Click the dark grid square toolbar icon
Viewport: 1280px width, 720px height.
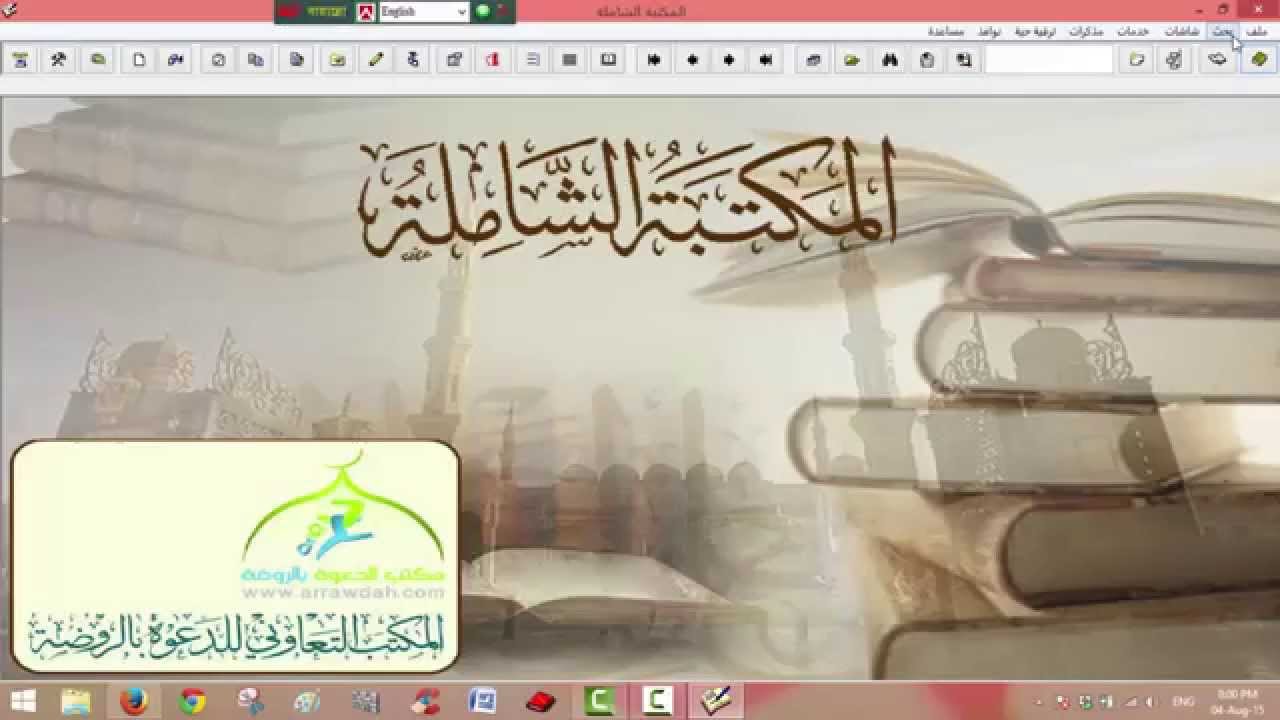click(570, 60)
